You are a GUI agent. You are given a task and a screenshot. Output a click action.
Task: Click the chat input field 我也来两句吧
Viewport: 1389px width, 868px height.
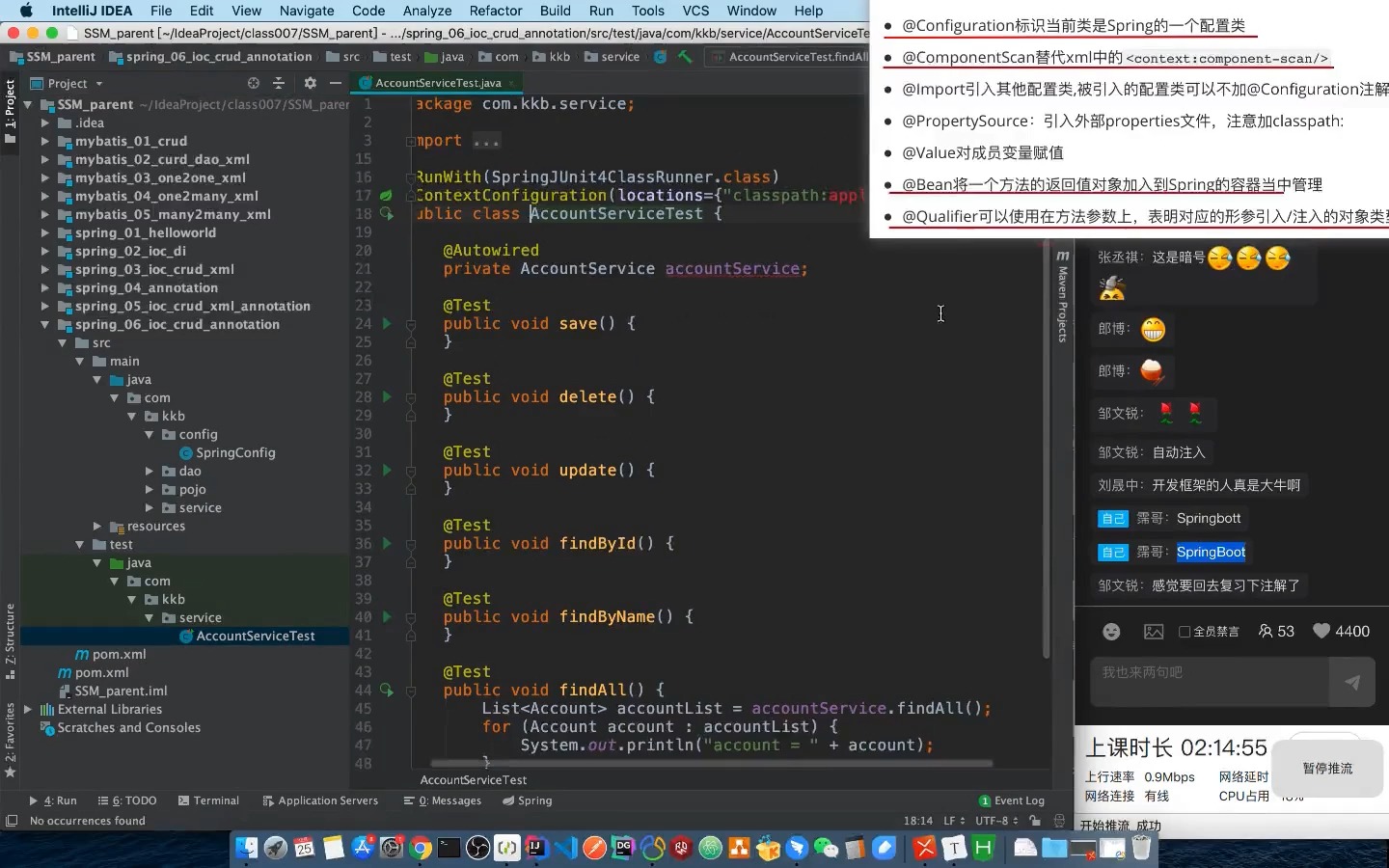pyautogui.click(x=1210, y=682)
